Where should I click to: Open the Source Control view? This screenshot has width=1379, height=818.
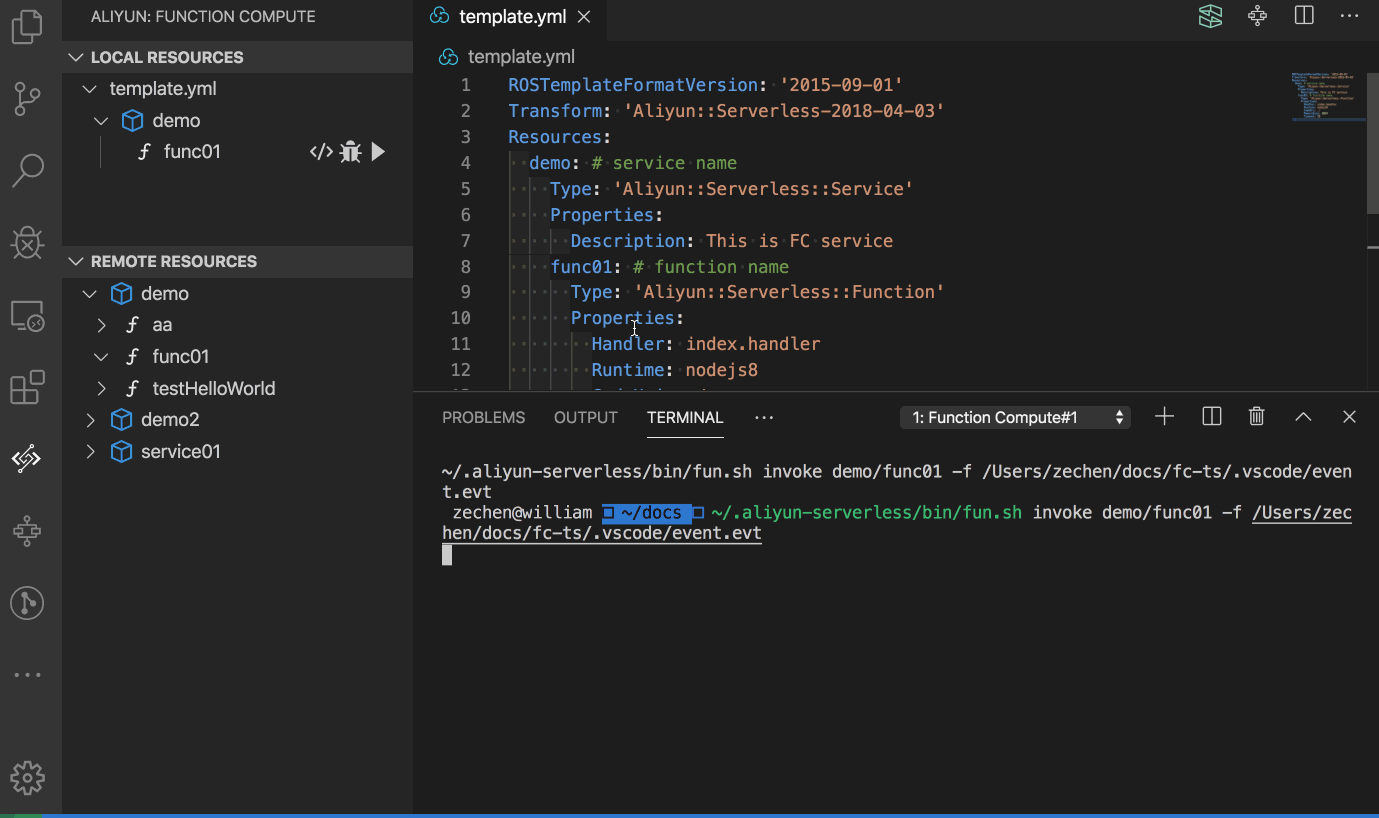point(27,98)
